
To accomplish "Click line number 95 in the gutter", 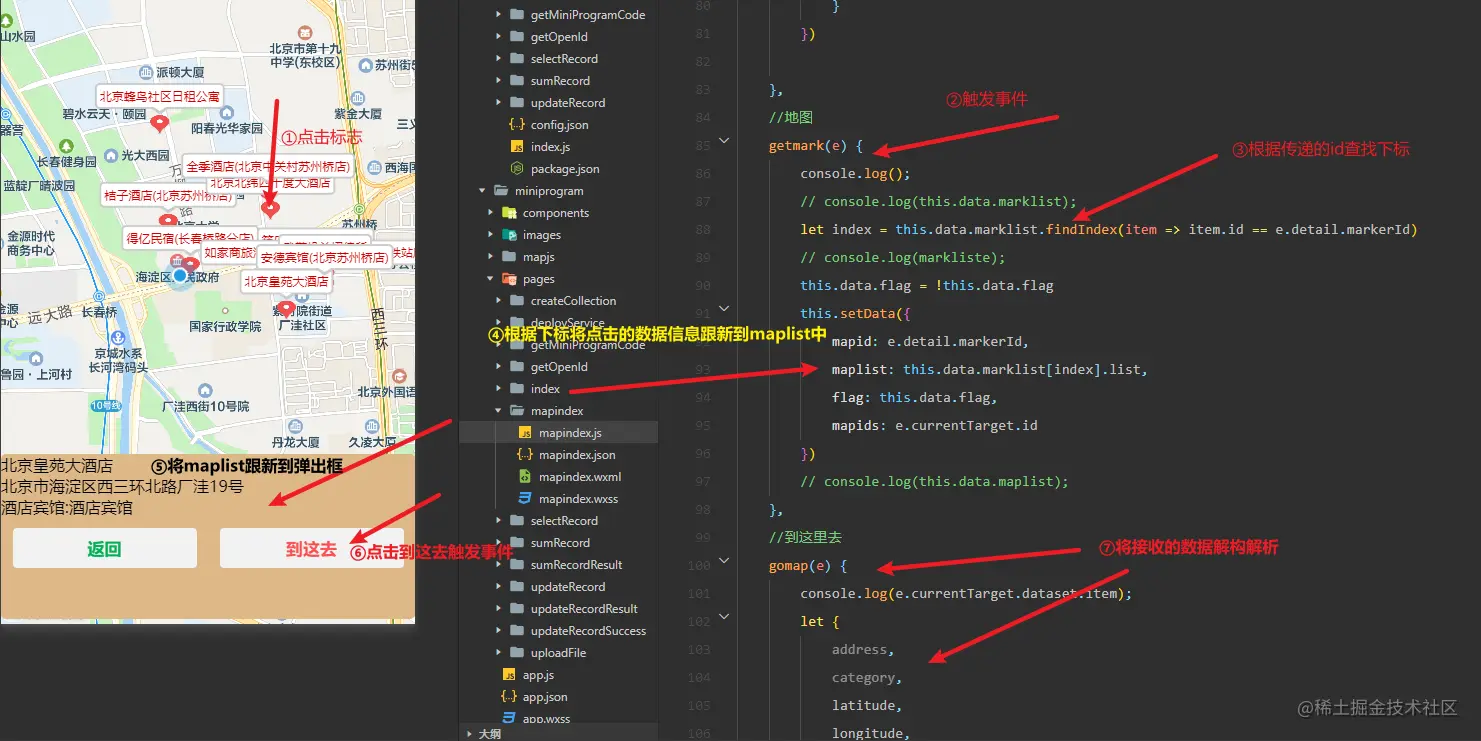I will click(702, 425).
